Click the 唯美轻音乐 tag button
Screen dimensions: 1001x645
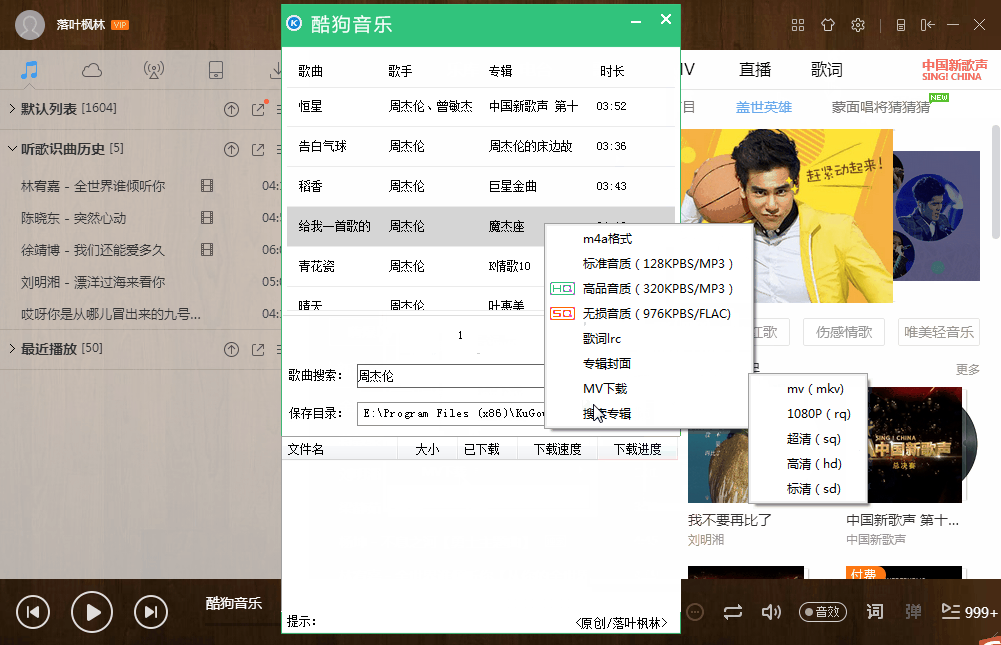tap(938, 332)
